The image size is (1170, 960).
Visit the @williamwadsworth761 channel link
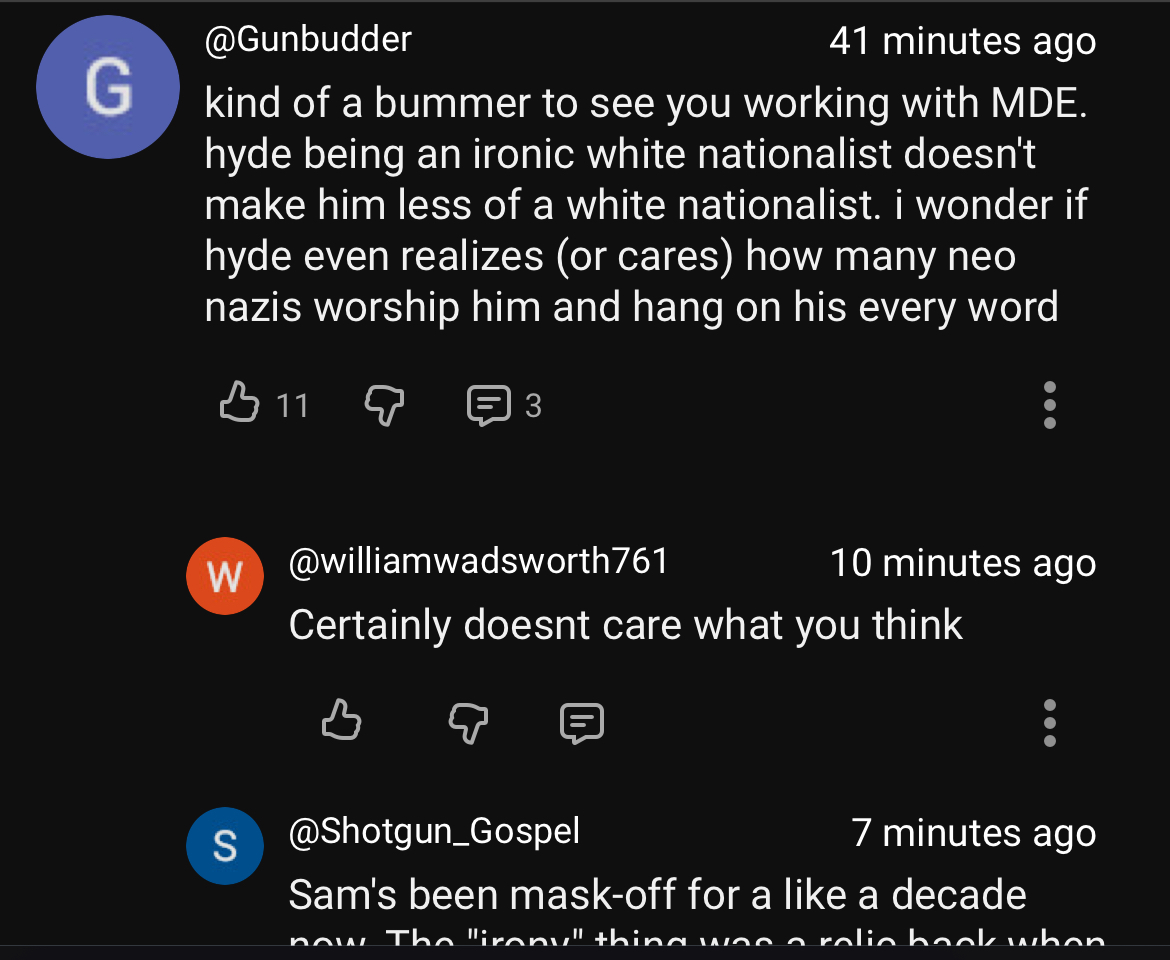(x=478, y=561)
